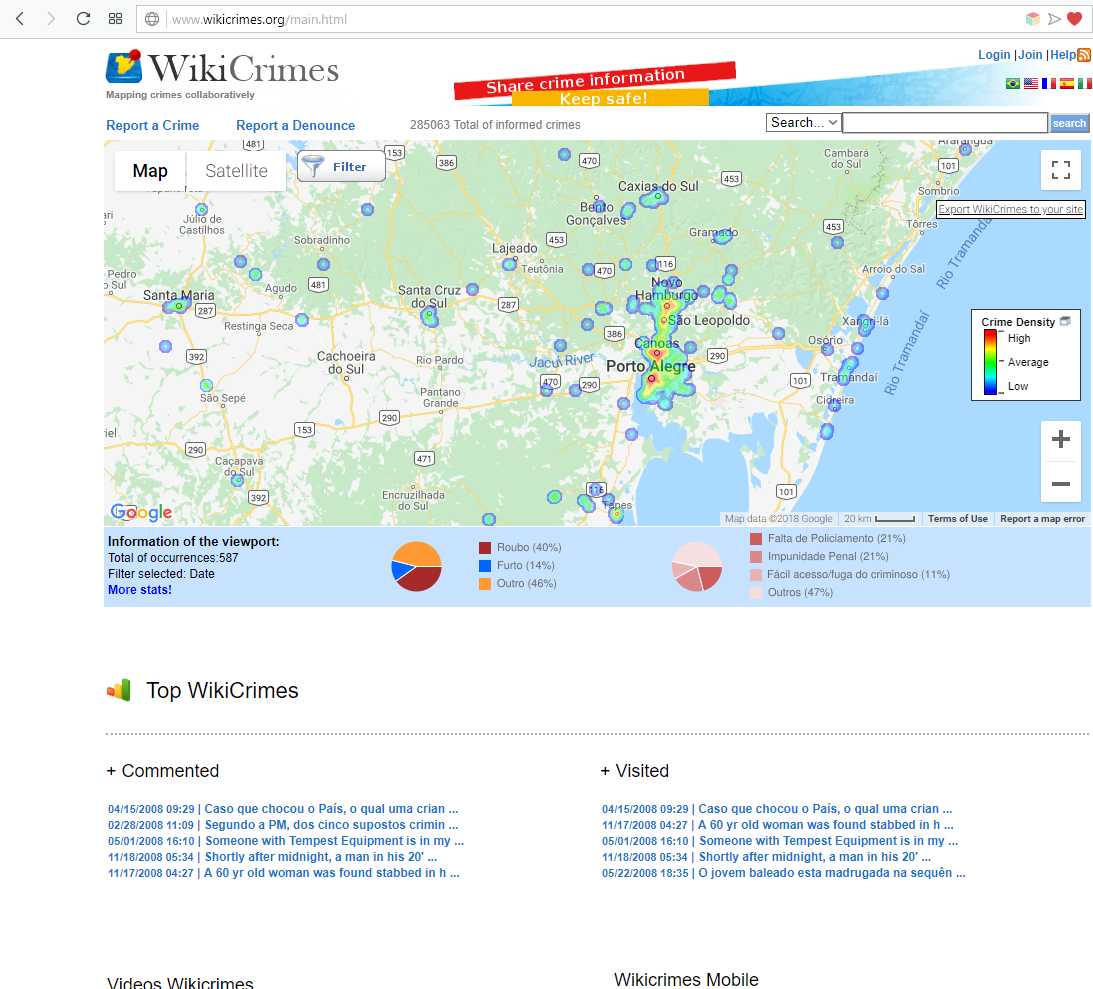Click 'Total of occurrences:587' text
1093x989 pixels.
(x=173, y=558)
